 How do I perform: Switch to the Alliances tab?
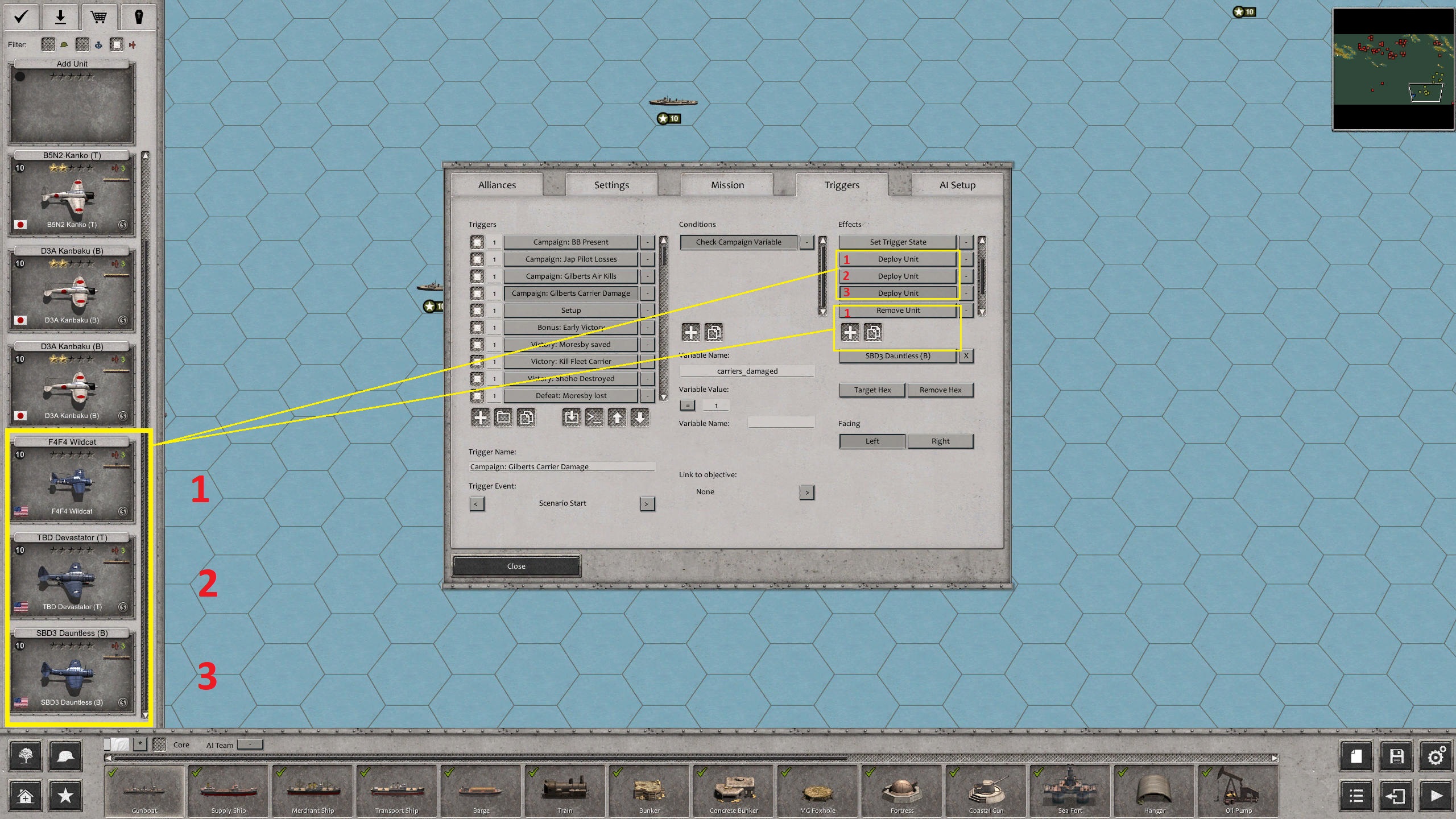click(x=497, y=185)
